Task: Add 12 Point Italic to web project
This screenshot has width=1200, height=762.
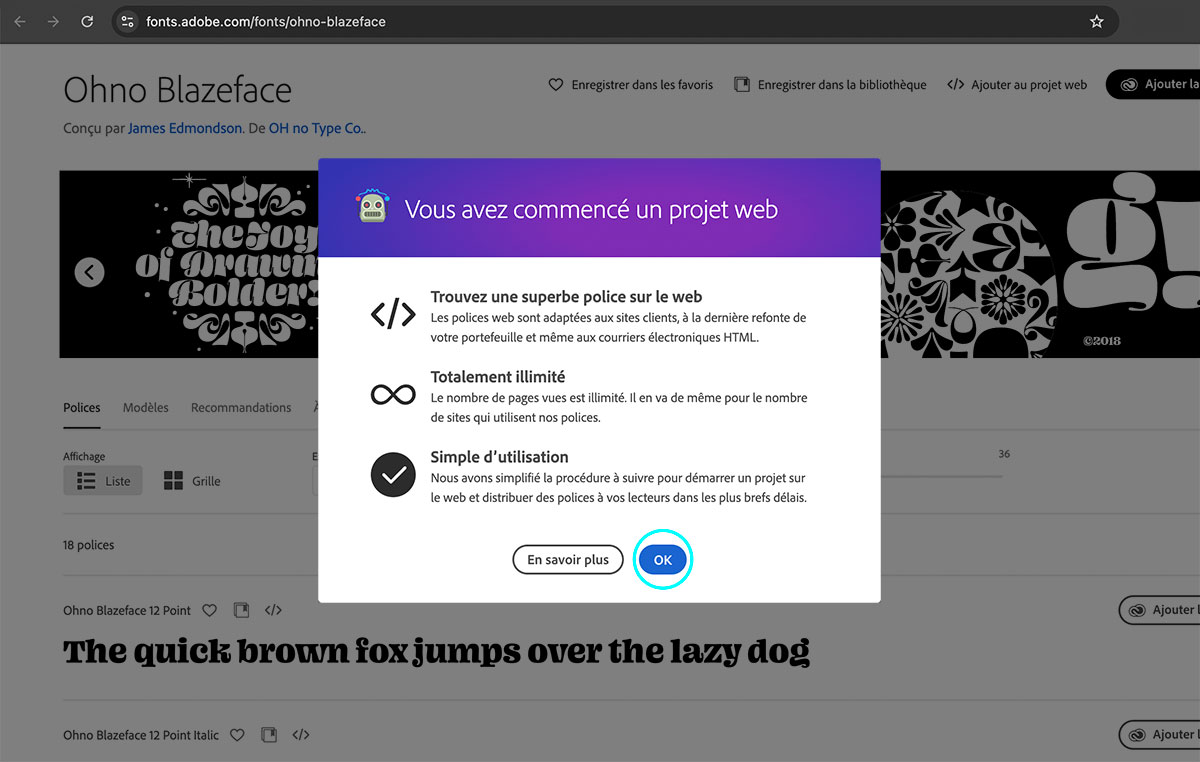Action: (x=300, y=735)
